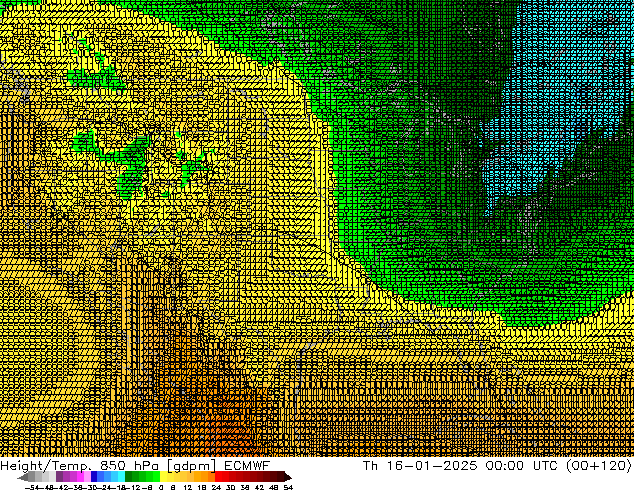Click the yellow swatch at 0 in legend

tap(164, 477)
